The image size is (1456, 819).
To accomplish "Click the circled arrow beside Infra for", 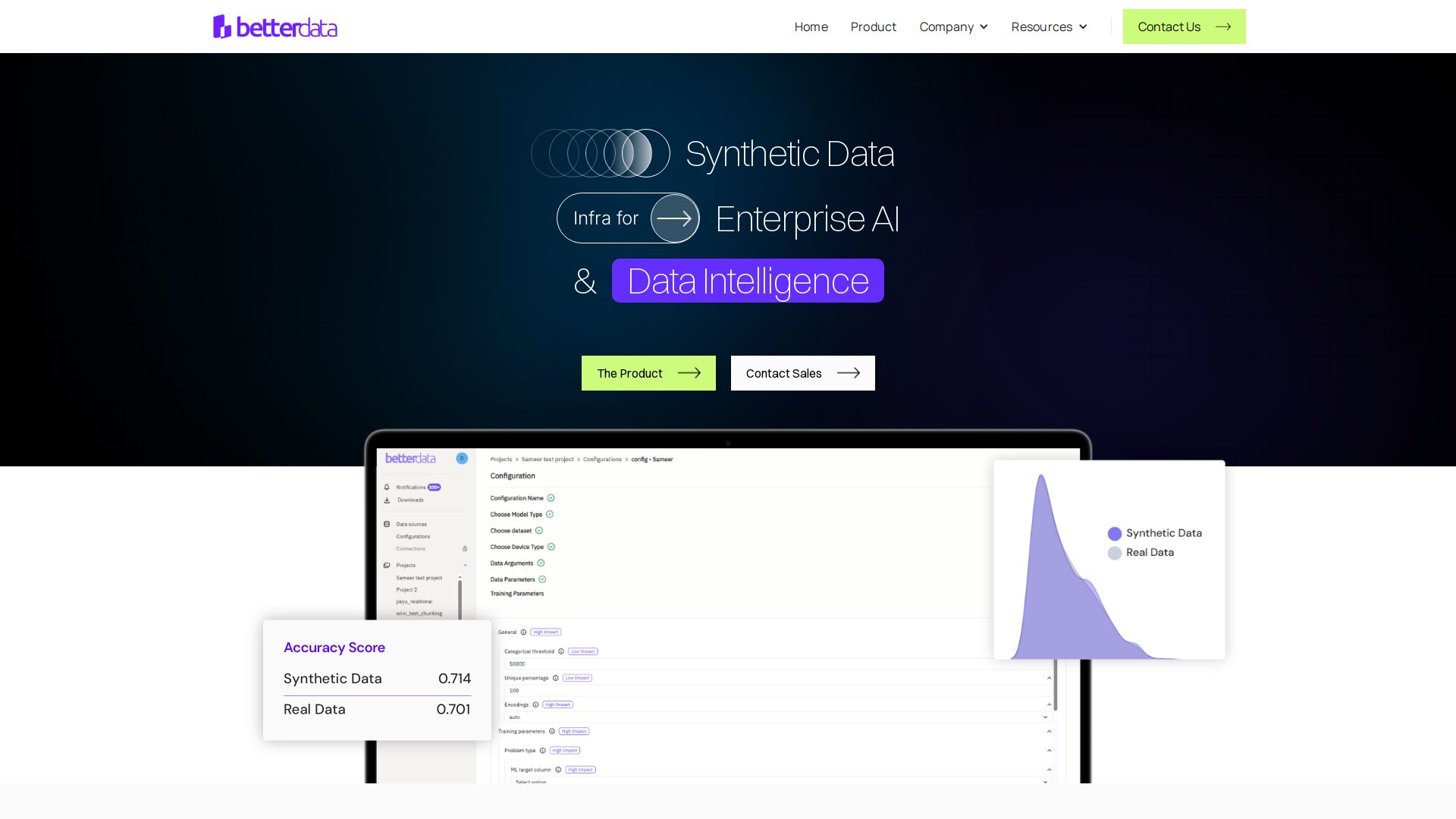I will pyautogui.click(x=674, y=218).
